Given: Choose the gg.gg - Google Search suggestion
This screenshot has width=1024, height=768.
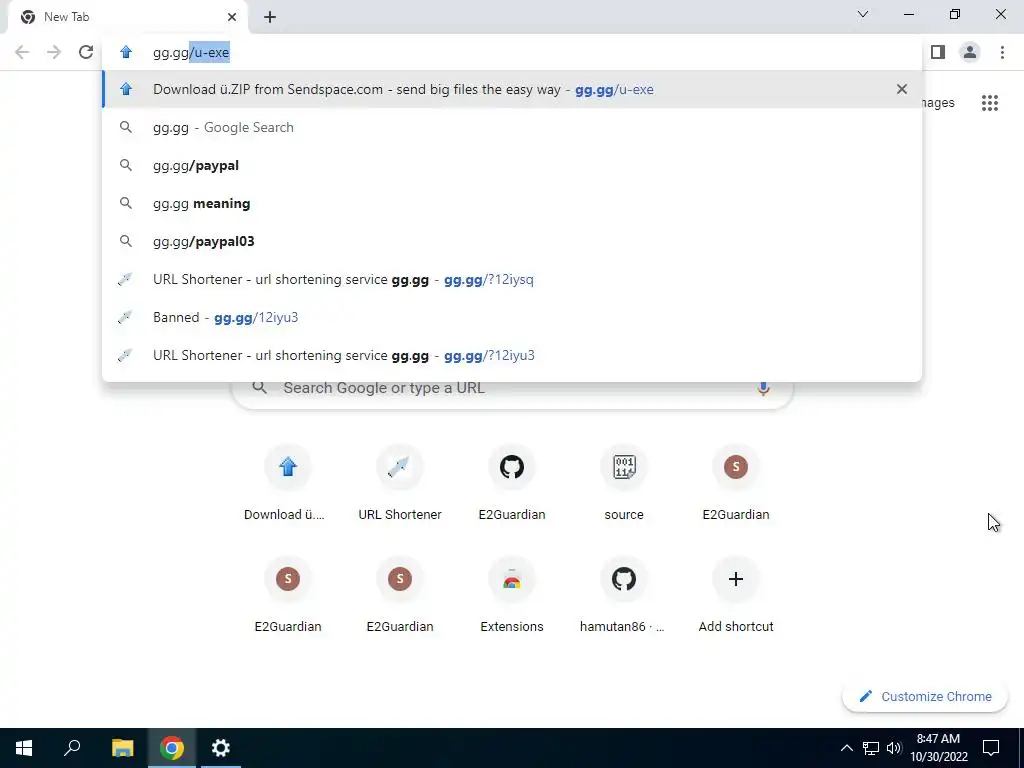Looking at the screenshot, I should (x=512, y=127).
